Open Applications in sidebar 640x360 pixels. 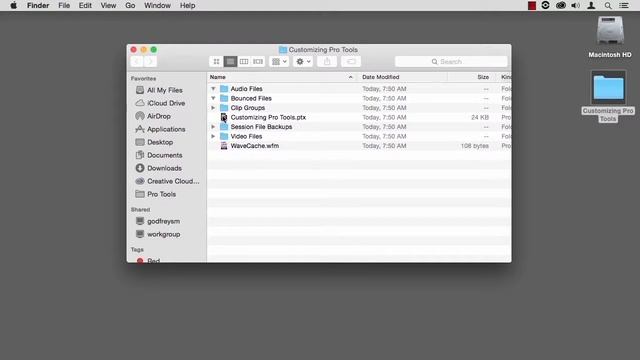click(x=166, y=129)
